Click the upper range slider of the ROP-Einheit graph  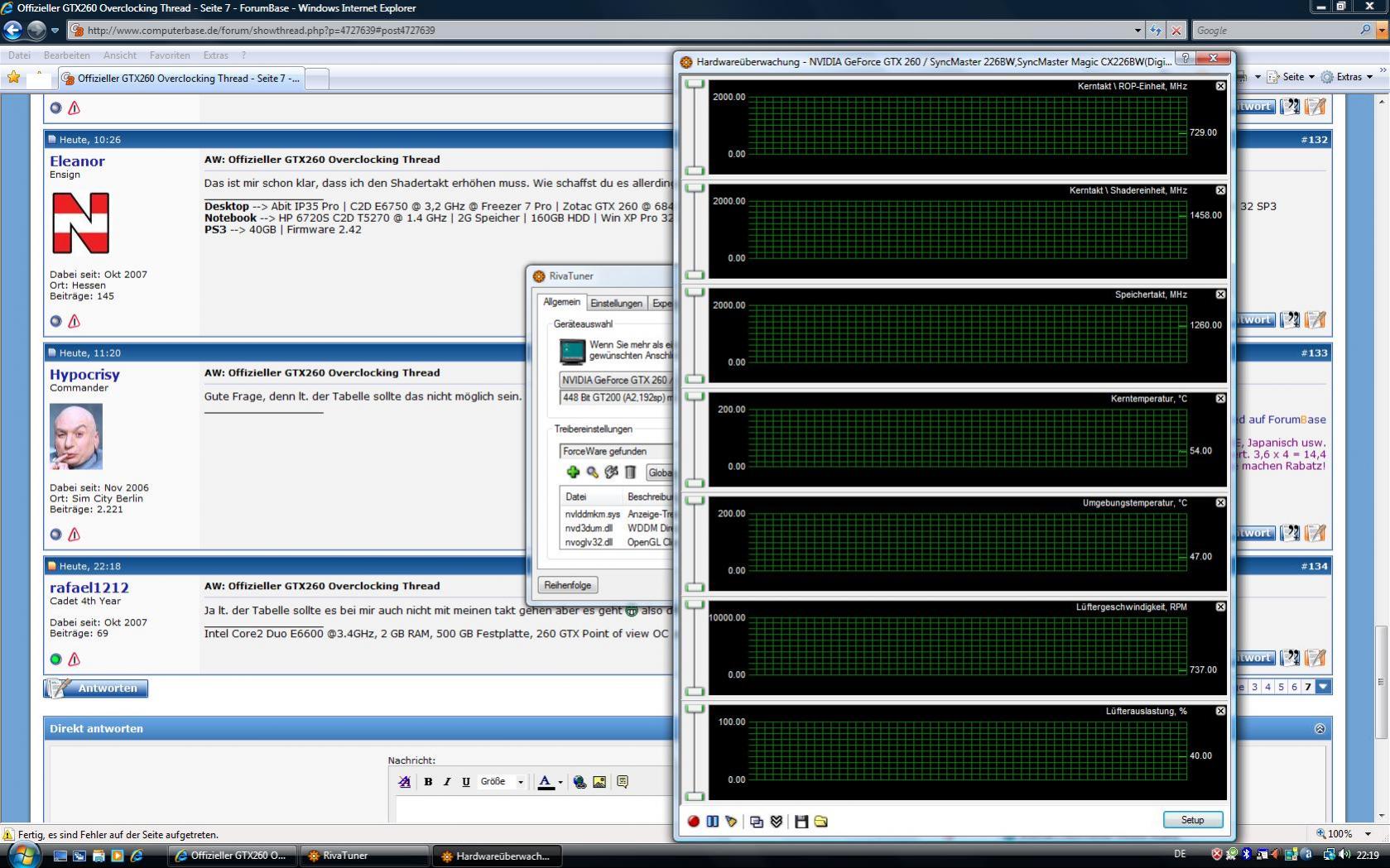pos(695,84)
